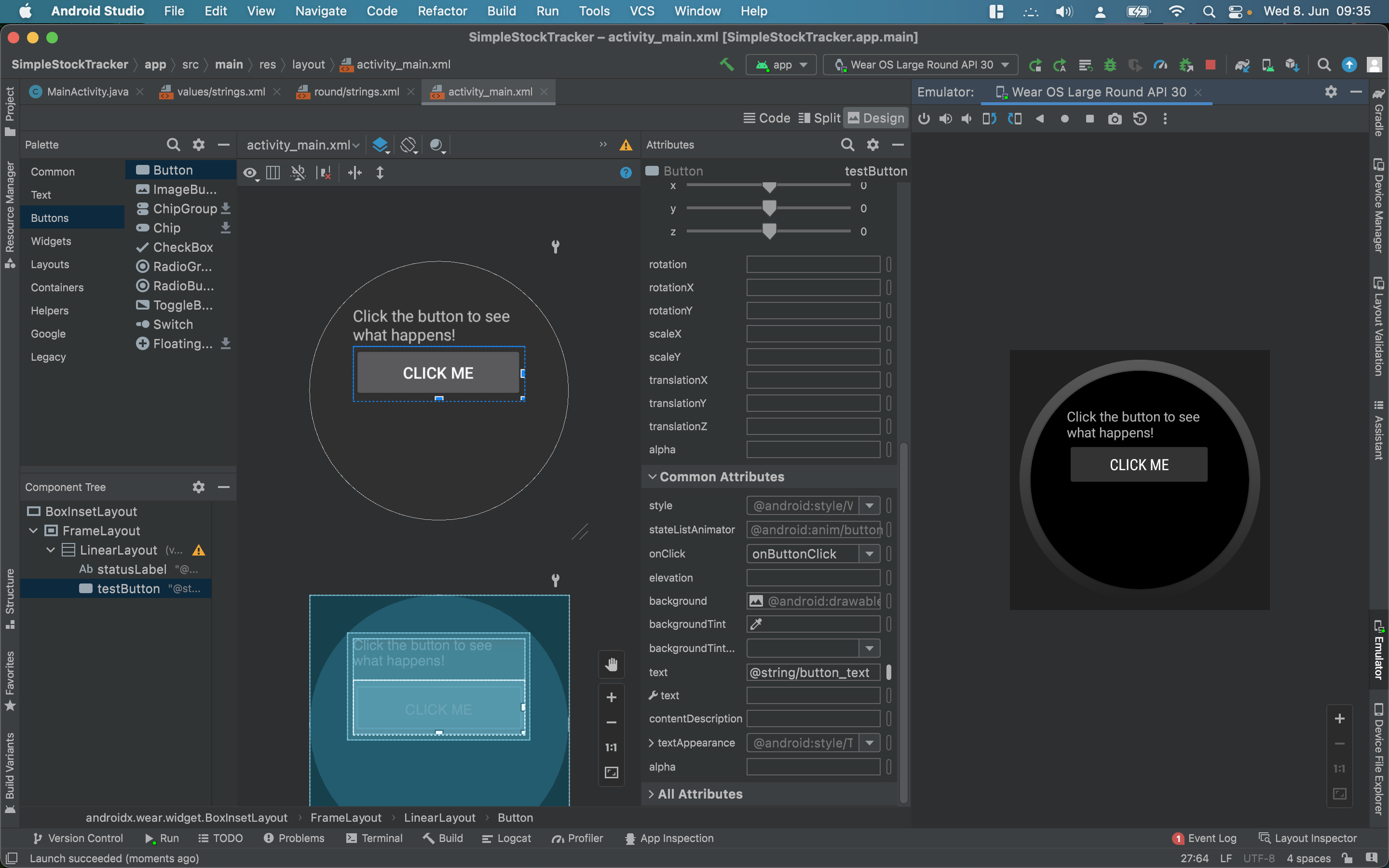
Task: Switch to Split view mode
Action: (819, 118)
